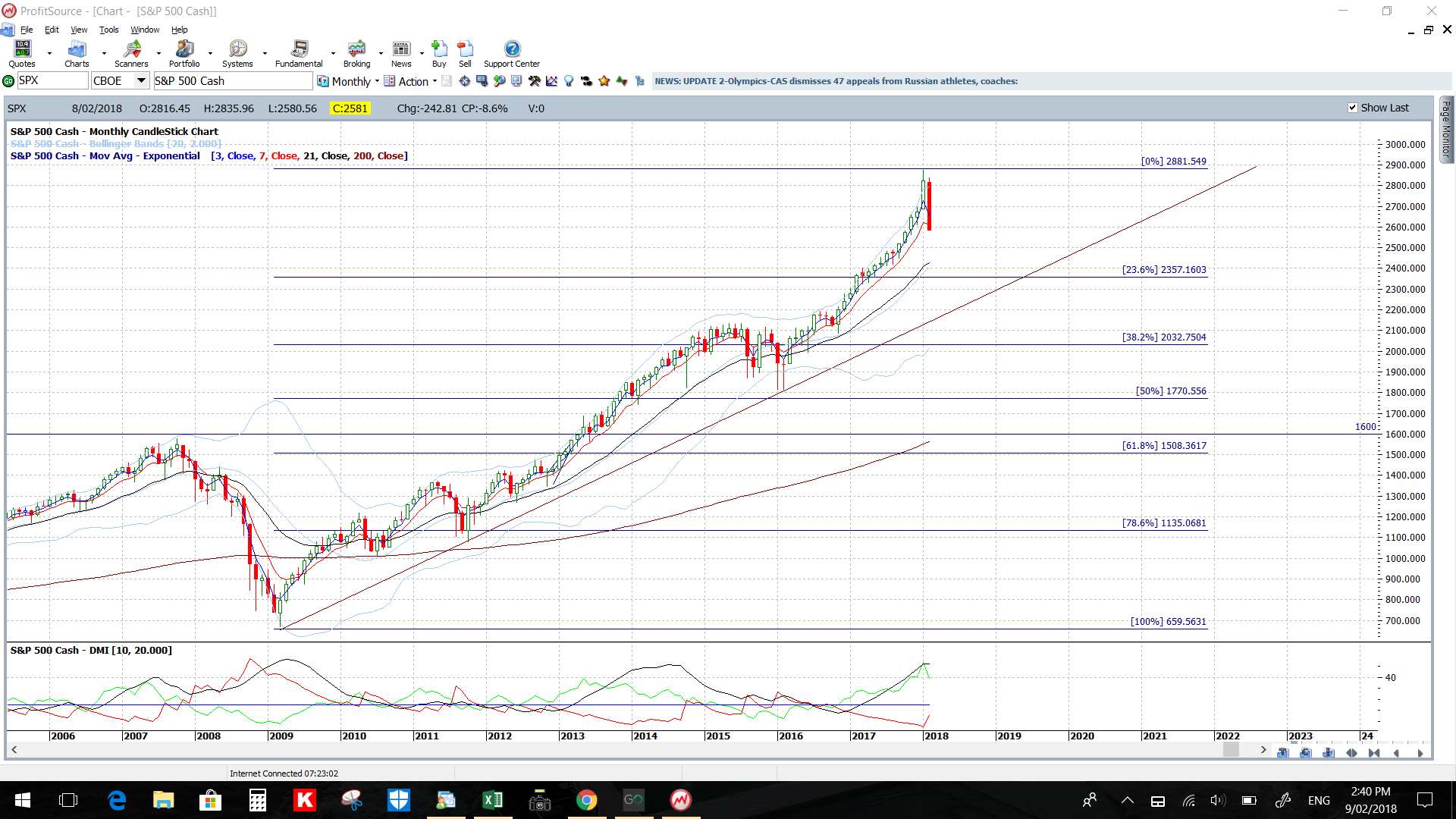
Task: Expand the Charts dropdown arrow
Action: click(x=104, y=53)
